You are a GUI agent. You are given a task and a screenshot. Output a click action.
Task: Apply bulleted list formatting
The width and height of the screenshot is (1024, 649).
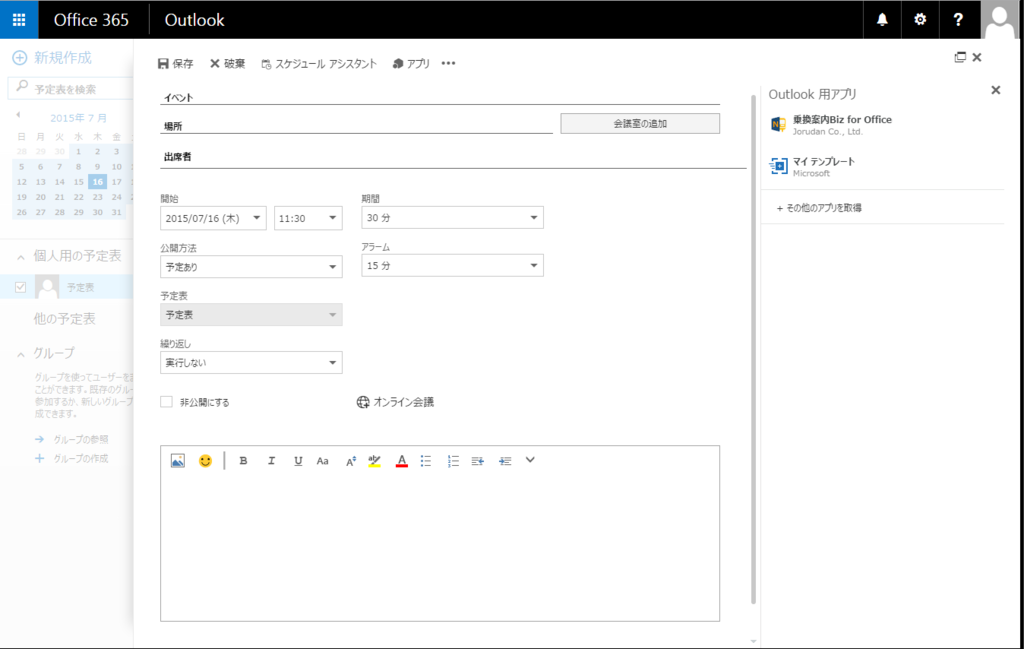pyautogui.click(x=425, y=460)
